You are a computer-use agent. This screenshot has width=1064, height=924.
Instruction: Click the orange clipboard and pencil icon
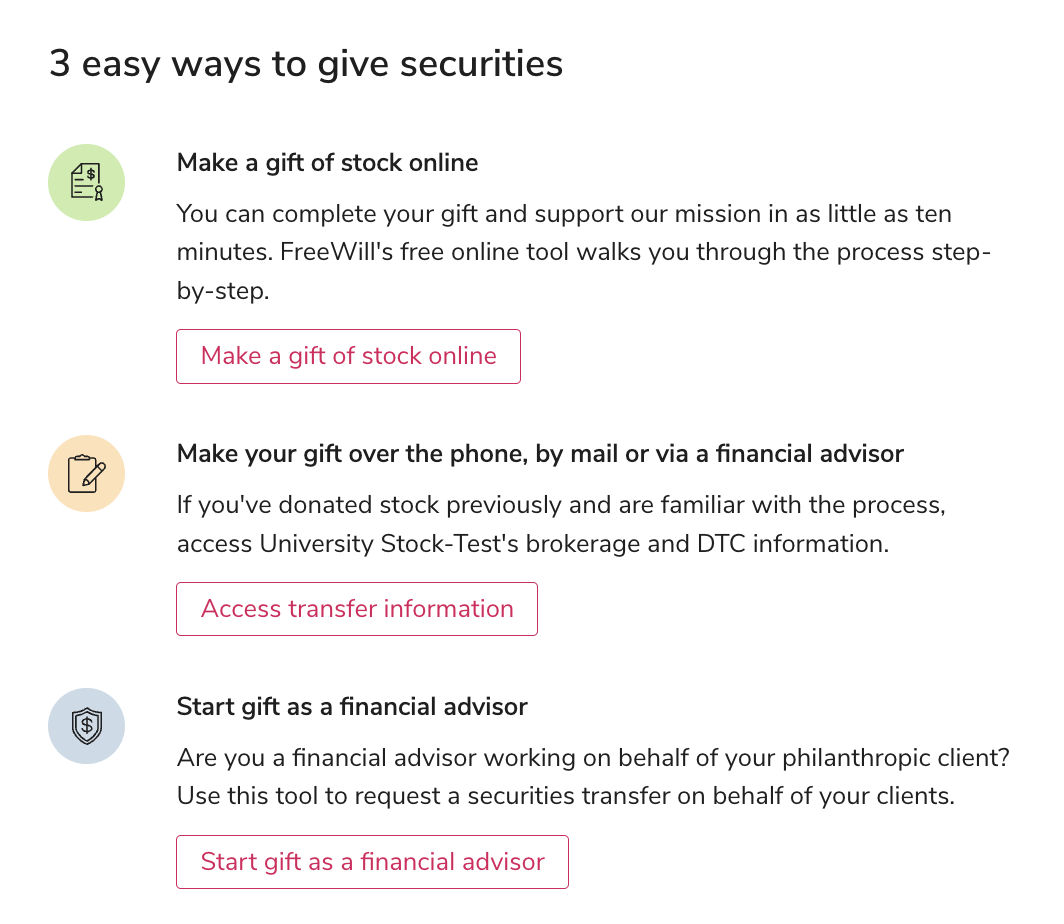click(x=87, y=473)
